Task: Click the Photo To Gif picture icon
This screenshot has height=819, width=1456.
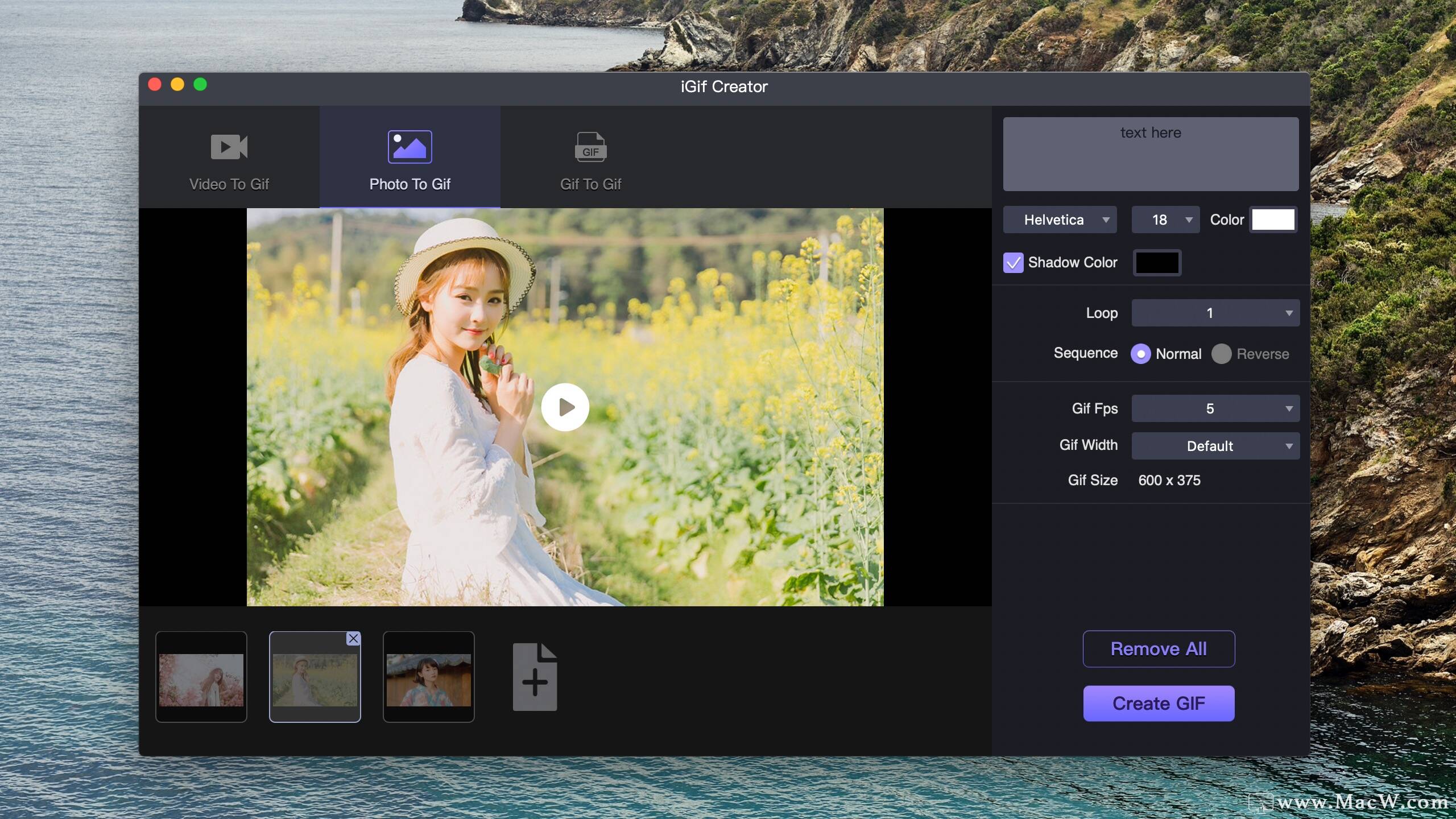Action: (409, 147)
